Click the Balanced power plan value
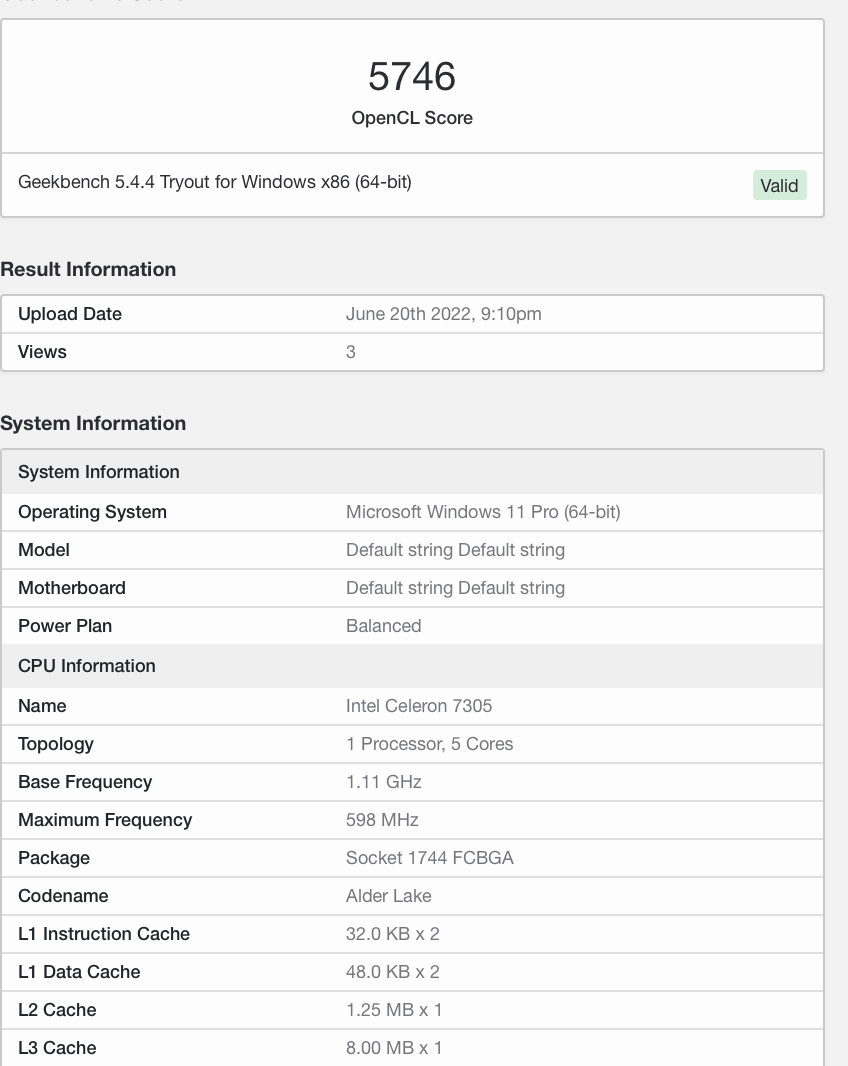The height and width of the screenshot is (1066, 848). pyautogui.click(x=383, y=626)
